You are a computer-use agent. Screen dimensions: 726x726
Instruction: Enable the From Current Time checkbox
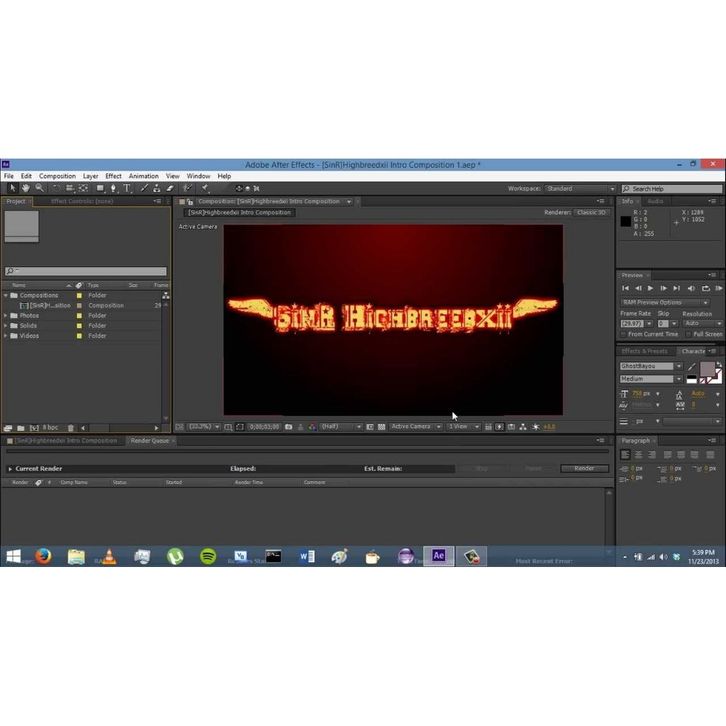point(623,334)
